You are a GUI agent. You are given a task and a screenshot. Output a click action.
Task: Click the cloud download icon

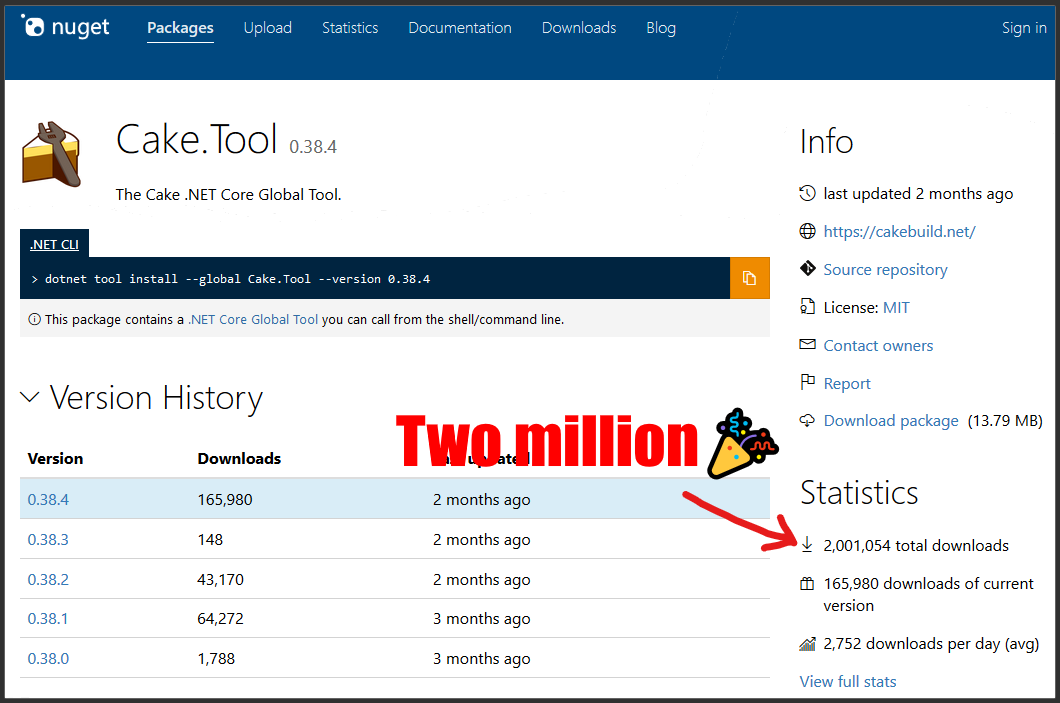pyautogui.click(x=807, y=420)
